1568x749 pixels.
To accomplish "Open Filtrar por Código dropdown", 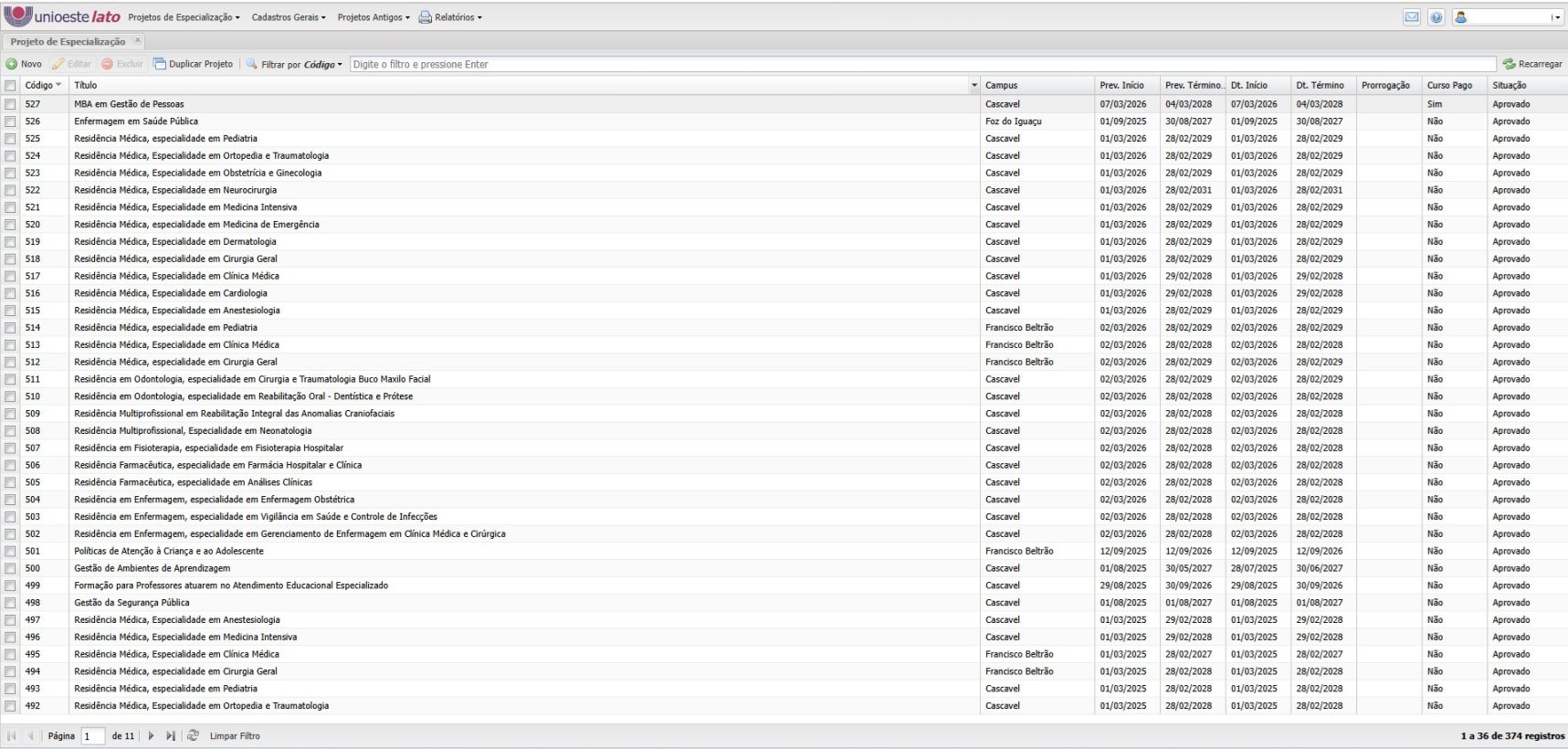I will [300, 64].
